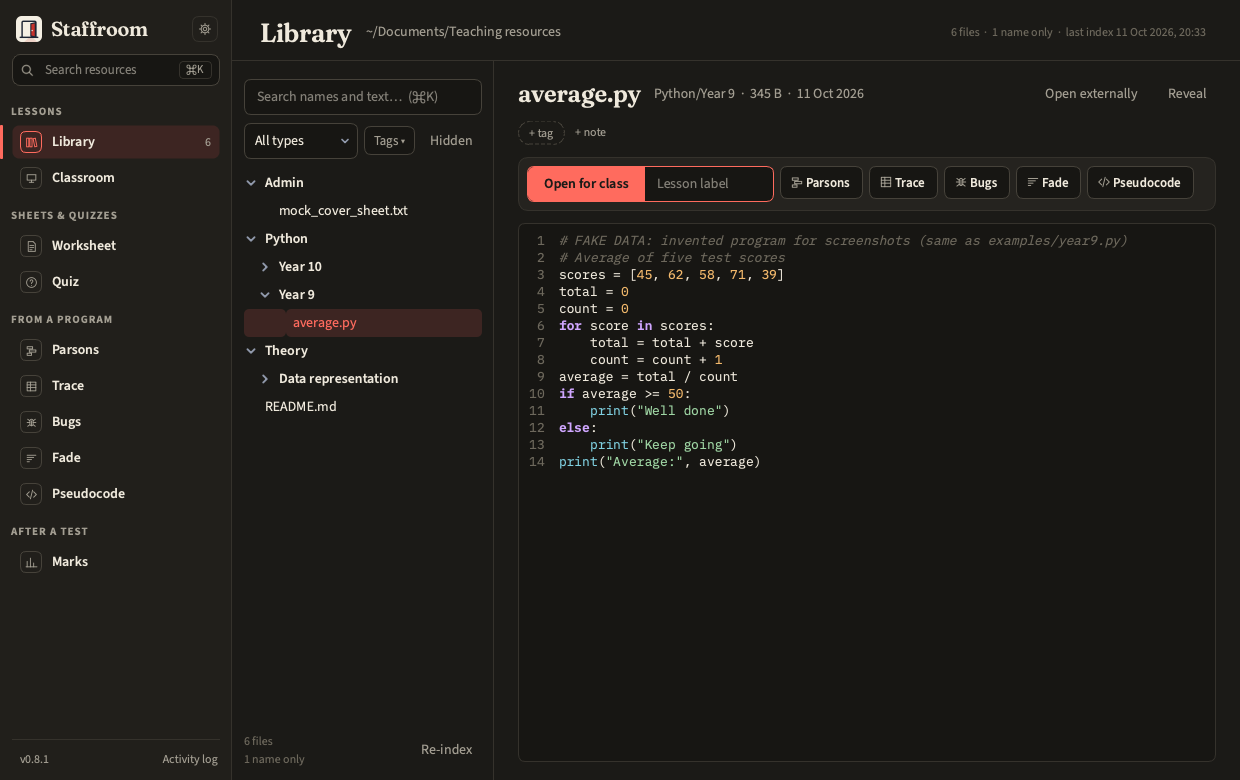
Task: Click the Python/Year 9 metadata text
Action: tap(694, 94)
